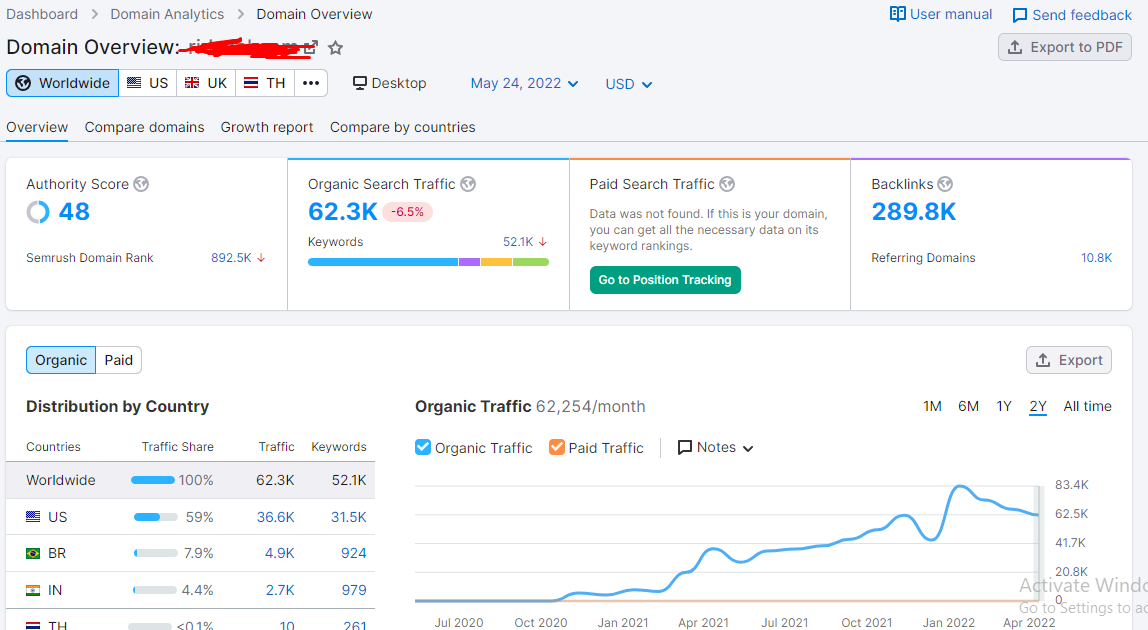Viewport: 1148px width, 630px height.
Task: Open the external link icon next to domain
Action: click(x=311, y=48)
